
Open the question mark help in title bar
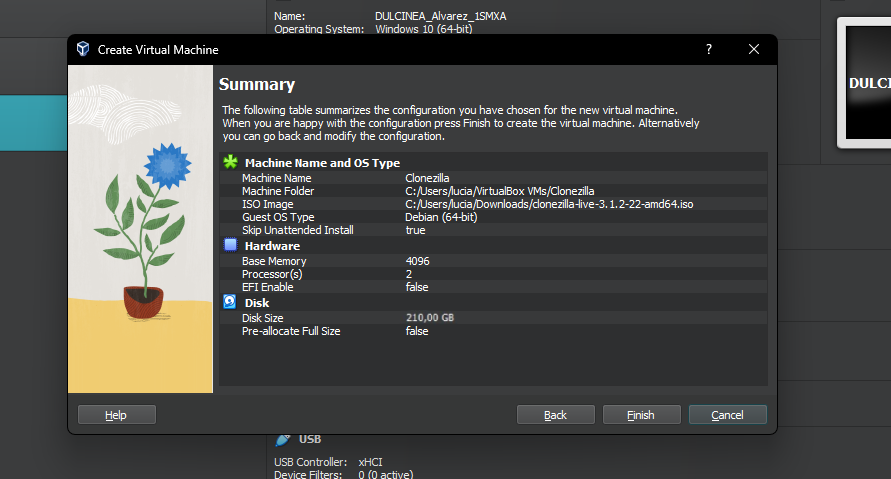709,49
